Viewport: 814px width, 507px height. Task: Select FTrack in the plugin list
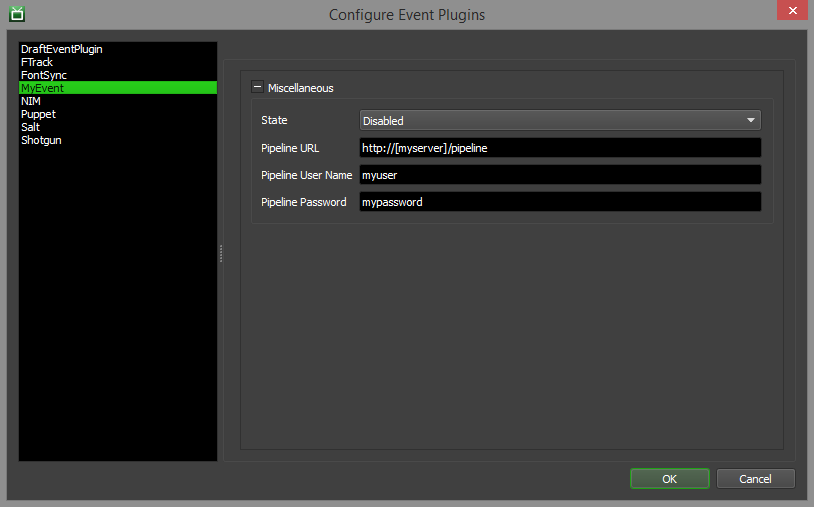click(x=37, y=62)
